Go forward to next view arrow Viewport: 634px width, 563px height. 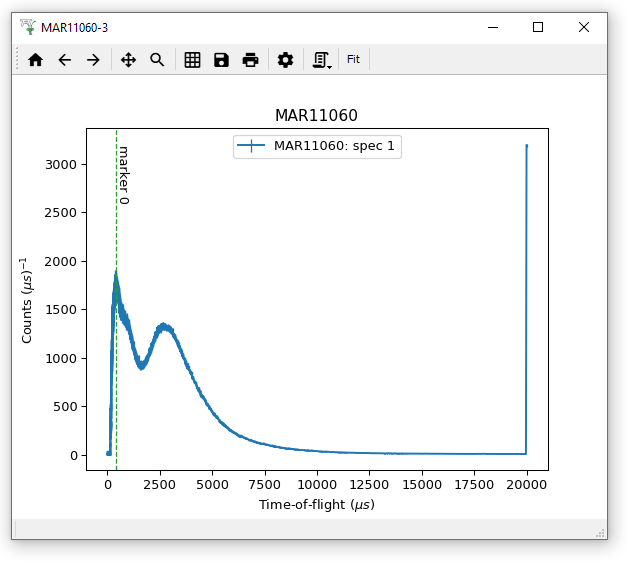[93, 60]
